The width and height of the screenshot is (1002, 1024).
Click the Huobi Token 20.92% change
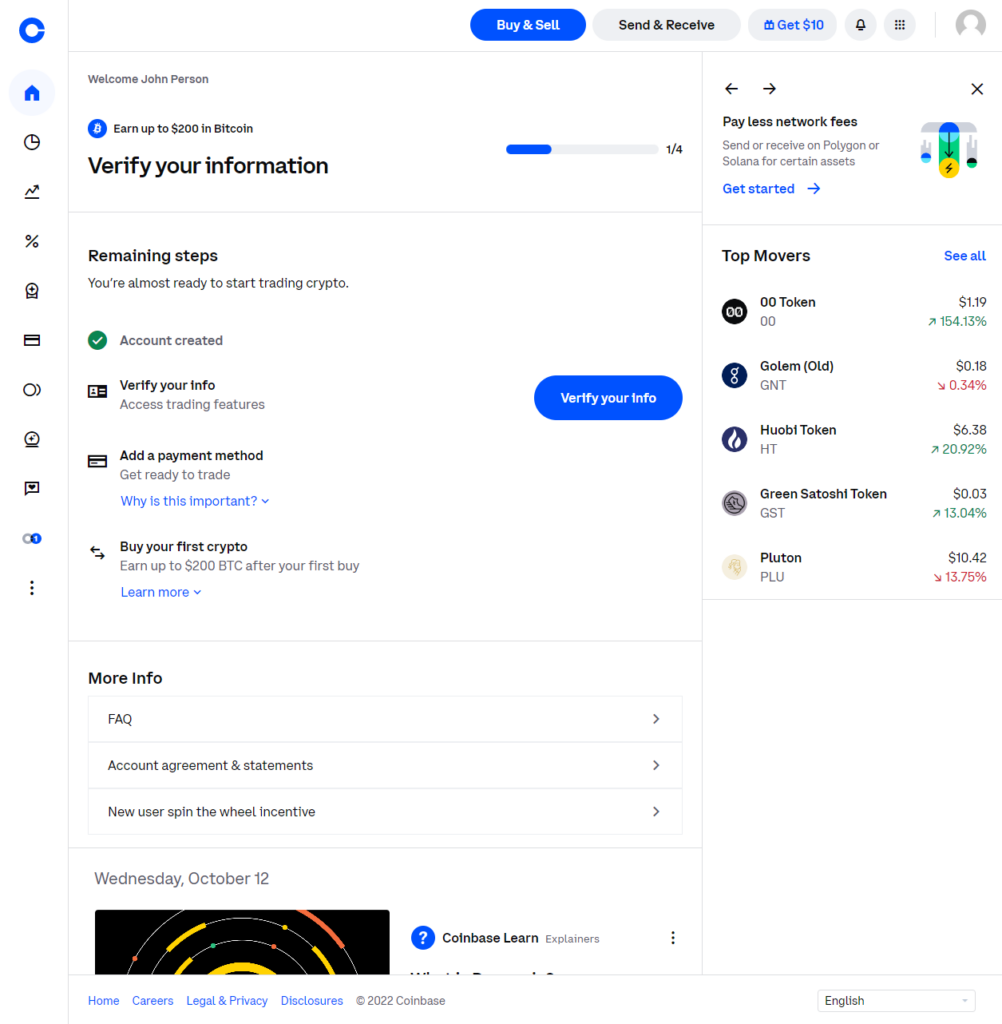(958, 449)
